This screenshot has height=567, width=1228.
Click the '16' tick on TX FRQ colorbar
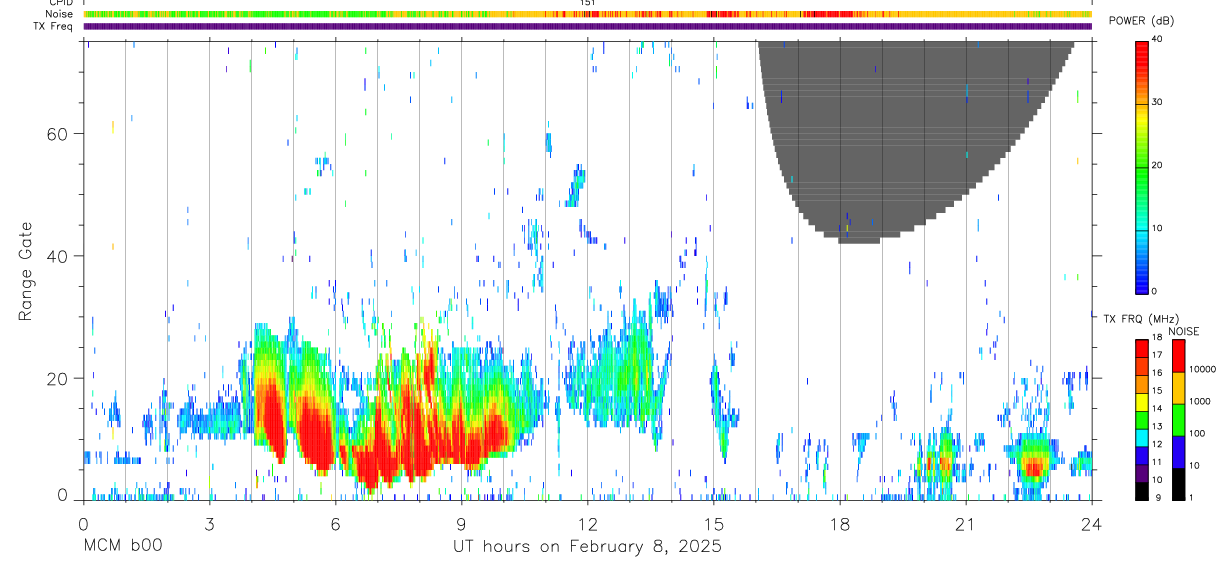click(1159, 372)
